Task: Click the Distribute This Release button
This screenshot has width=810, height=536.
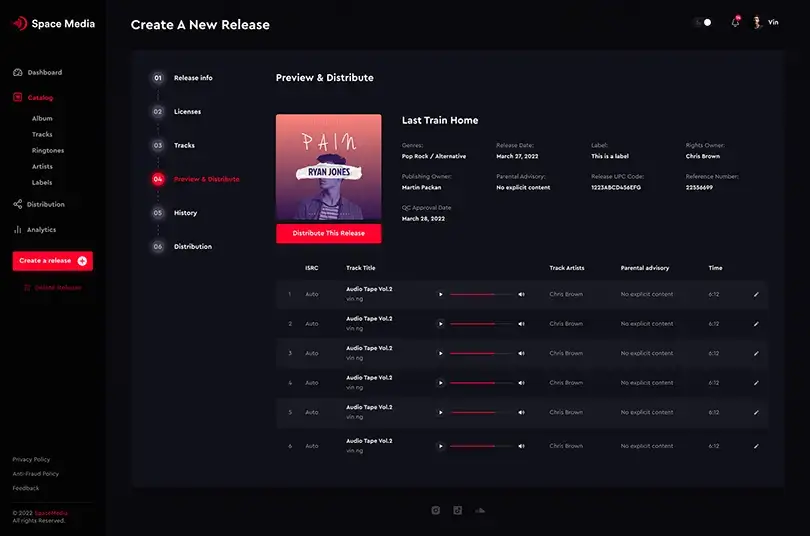Action: [x=329, y=233]
